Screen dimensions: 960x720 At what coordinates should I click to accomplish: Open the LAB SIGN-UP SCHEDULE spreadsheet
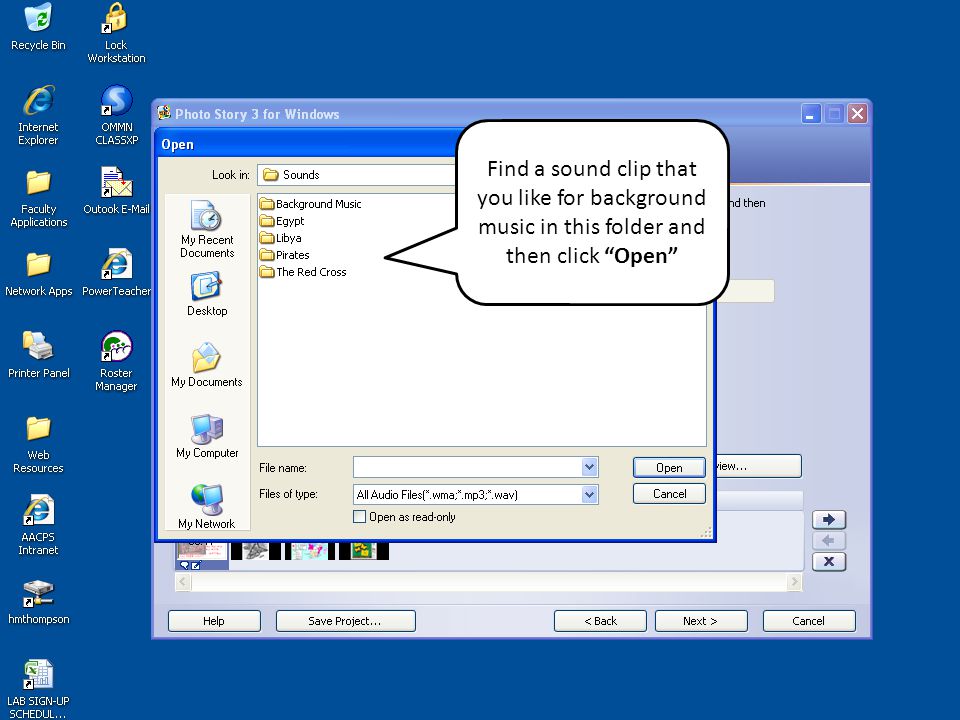click(38, 689)
